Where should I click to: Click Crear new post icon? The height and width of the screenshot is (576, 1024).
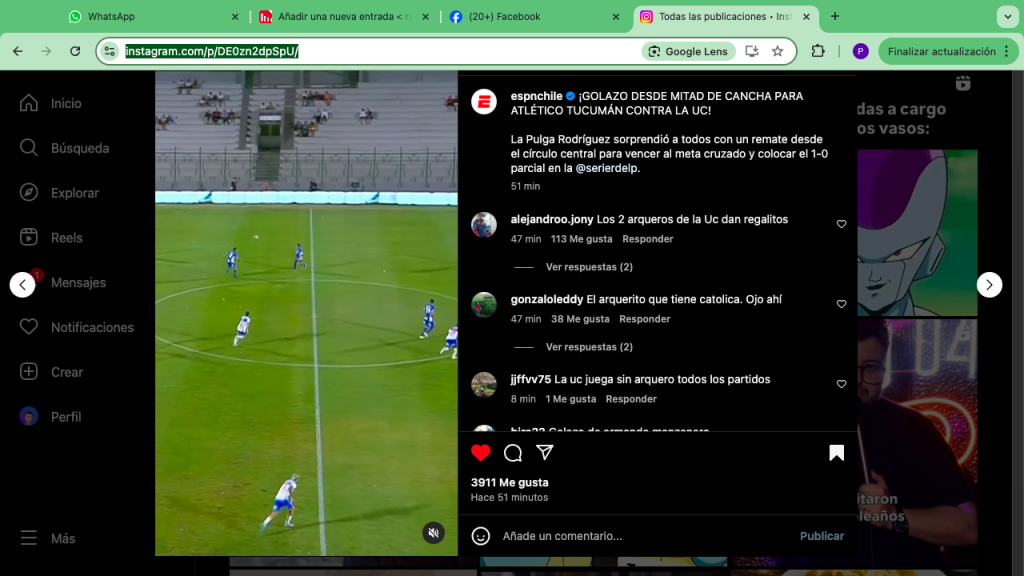29,372
